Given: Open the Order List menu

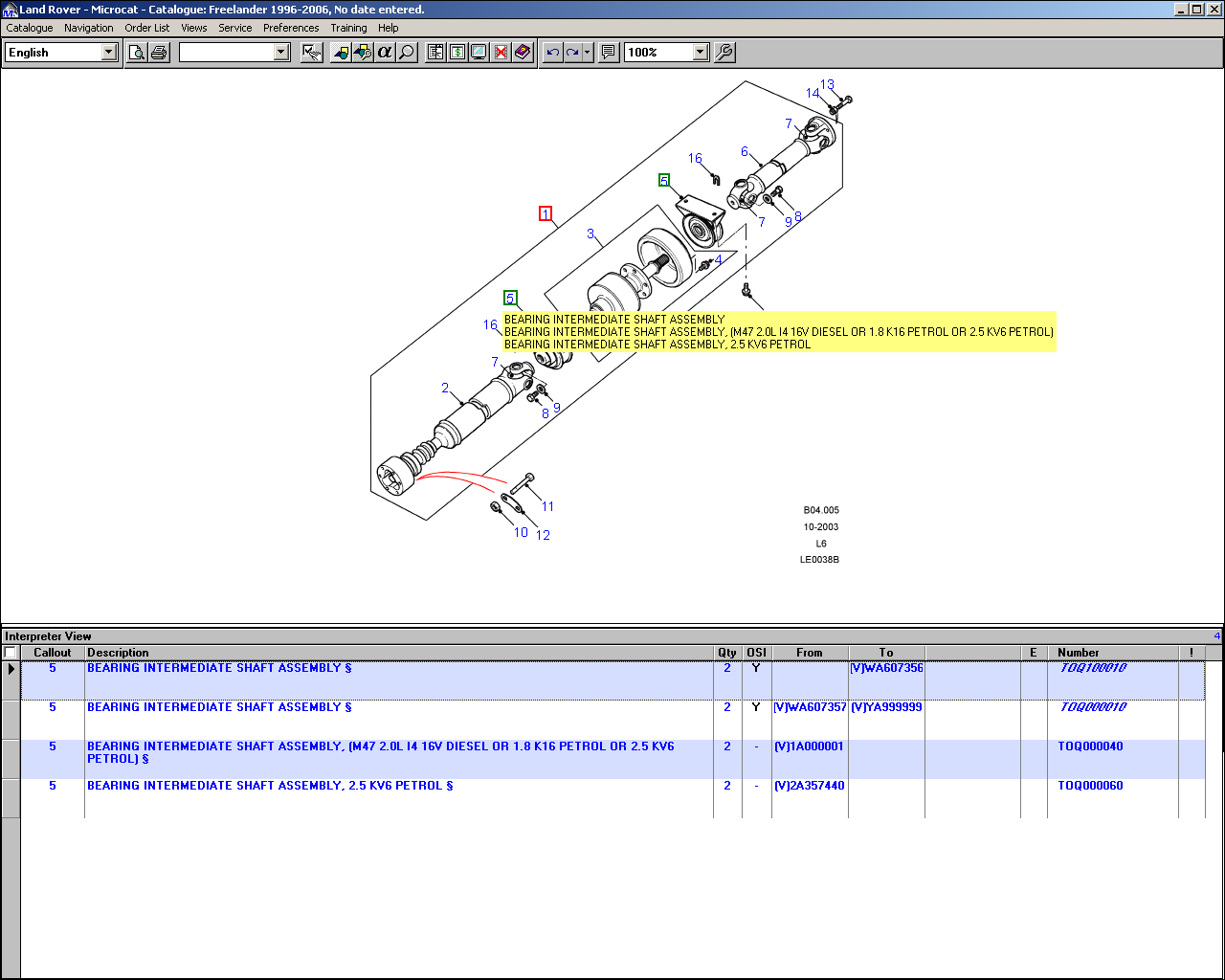Looking at the screenshot, I should tap(146, 28).
